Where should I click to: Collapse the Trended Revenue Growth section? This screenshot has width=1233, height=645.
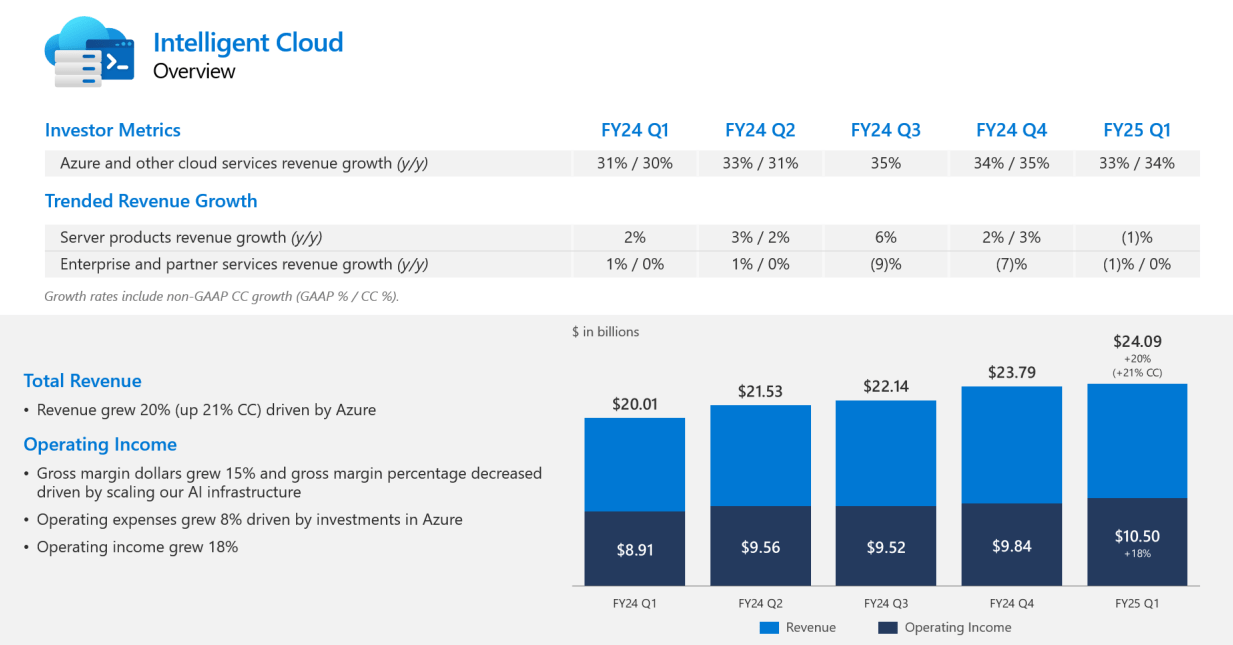[x=151, y=201]
